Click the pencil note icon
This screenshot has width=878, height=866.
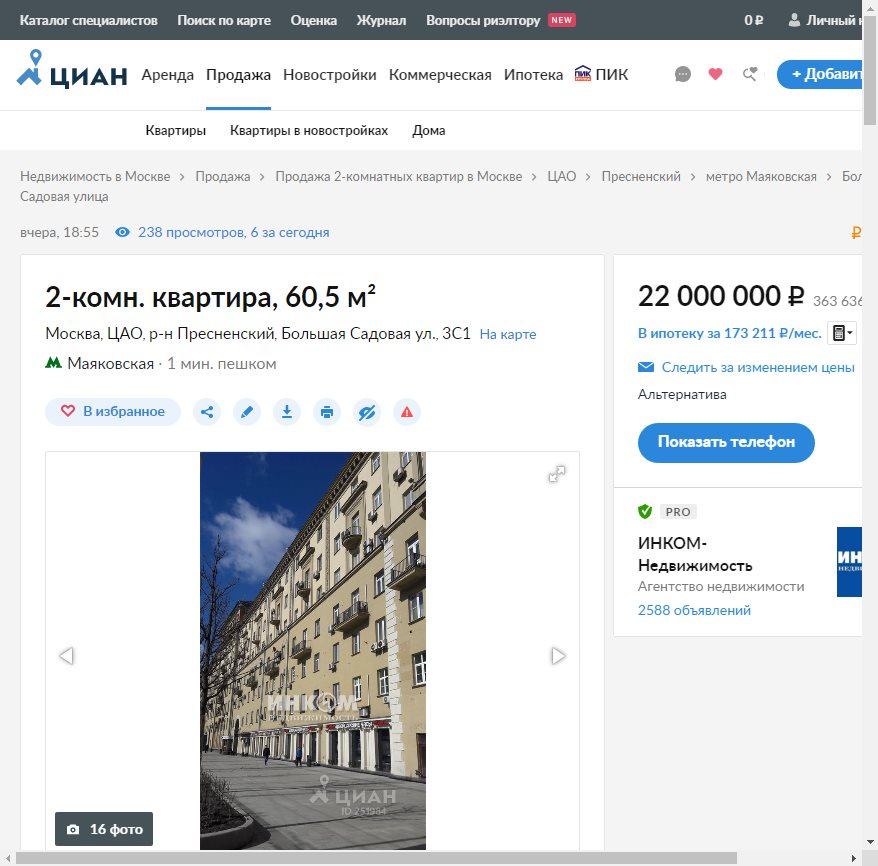[247, 412]
